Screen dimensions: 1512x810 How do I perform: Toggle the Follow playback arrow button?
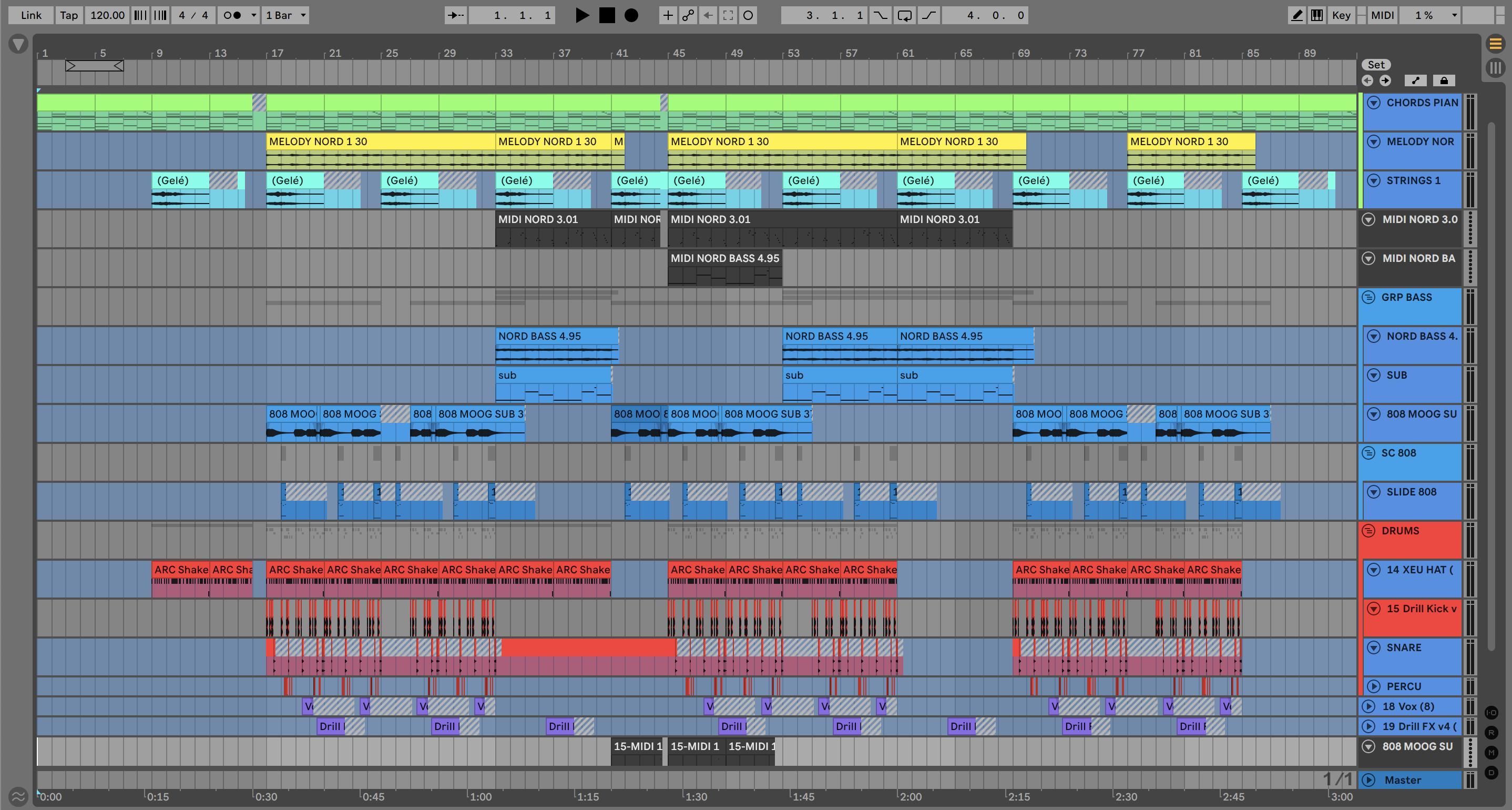coord(455,15)
